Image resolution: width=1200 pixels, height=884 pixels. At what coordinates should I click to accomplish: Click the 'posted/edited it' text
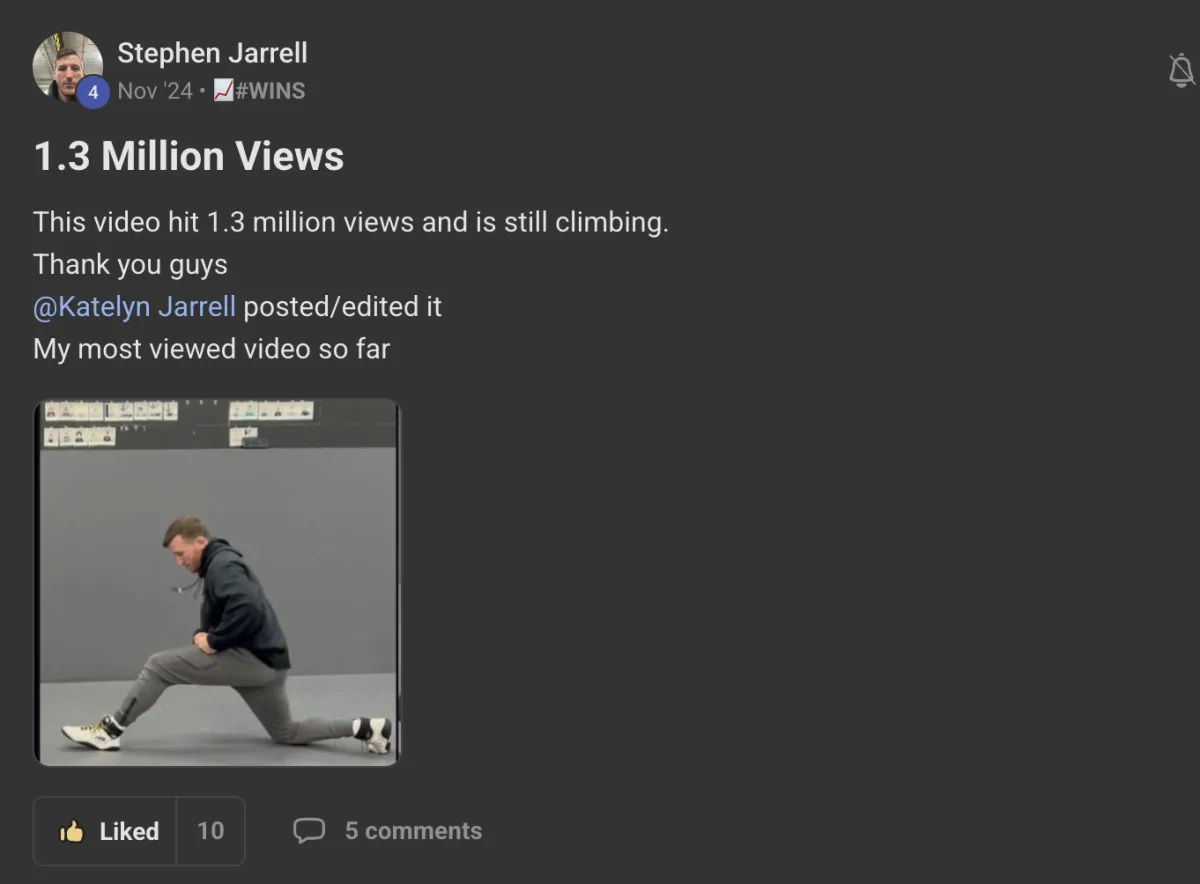[x=342, y=306]
